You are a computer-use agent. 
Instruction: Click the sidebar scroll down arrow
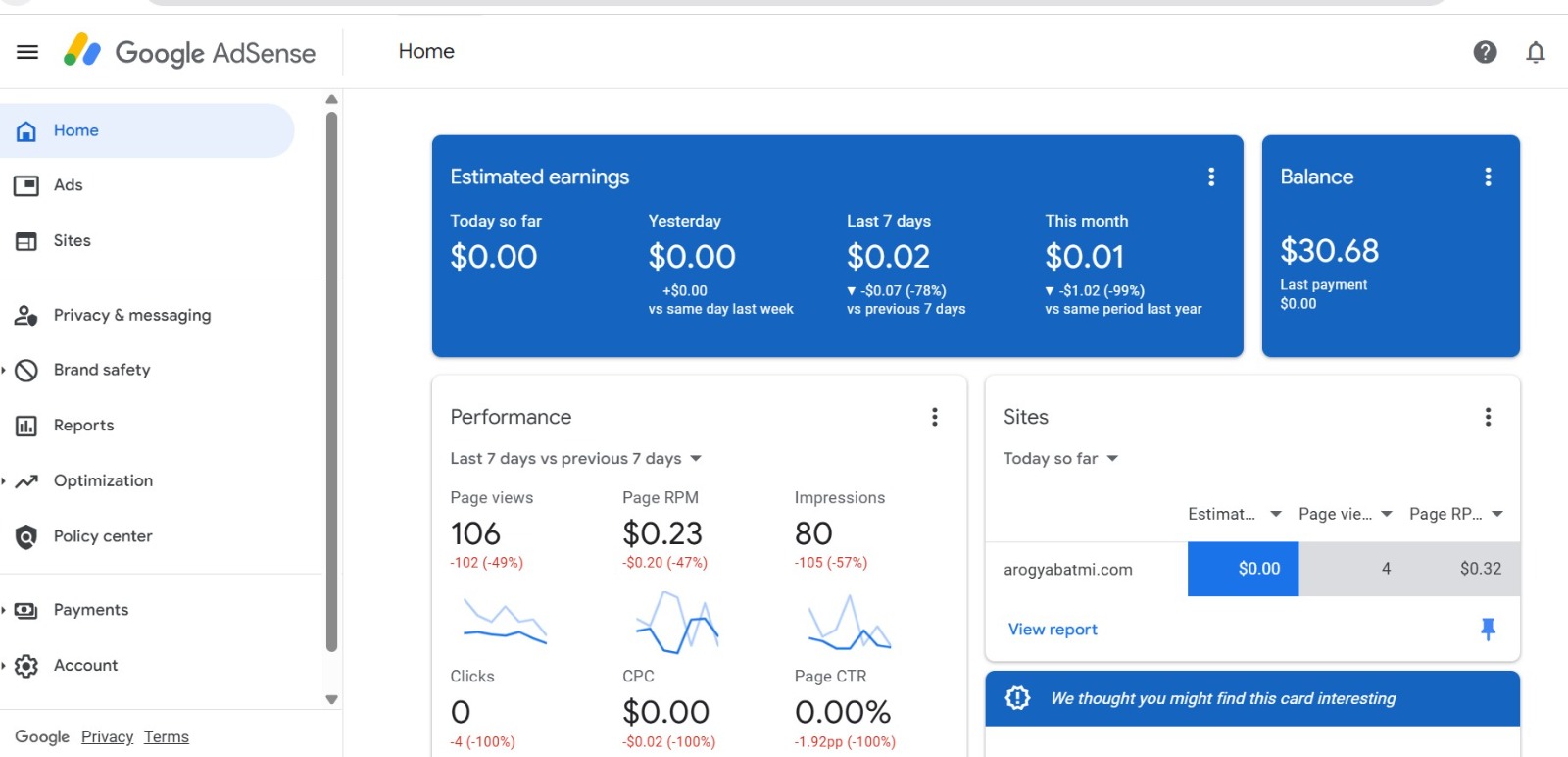(331, 699)
